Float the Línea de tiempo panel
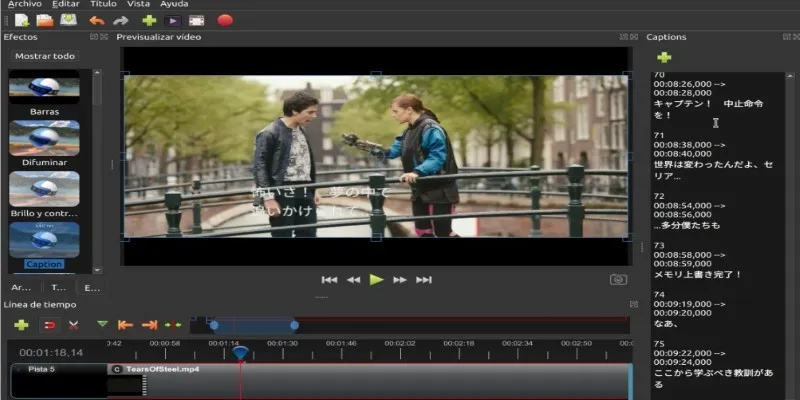The height and width of the screenshot is (400, 800). [634, 304]
